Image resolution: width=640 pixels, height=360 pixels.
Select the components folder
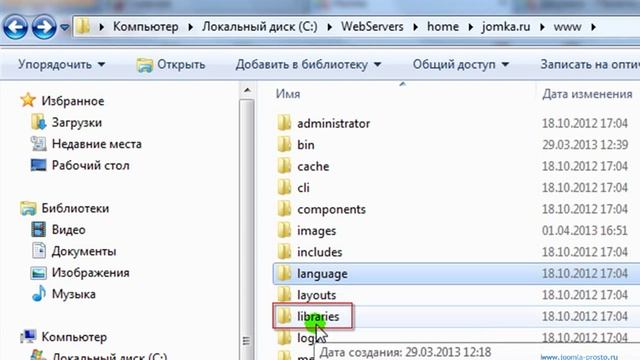tap(331, 209)
